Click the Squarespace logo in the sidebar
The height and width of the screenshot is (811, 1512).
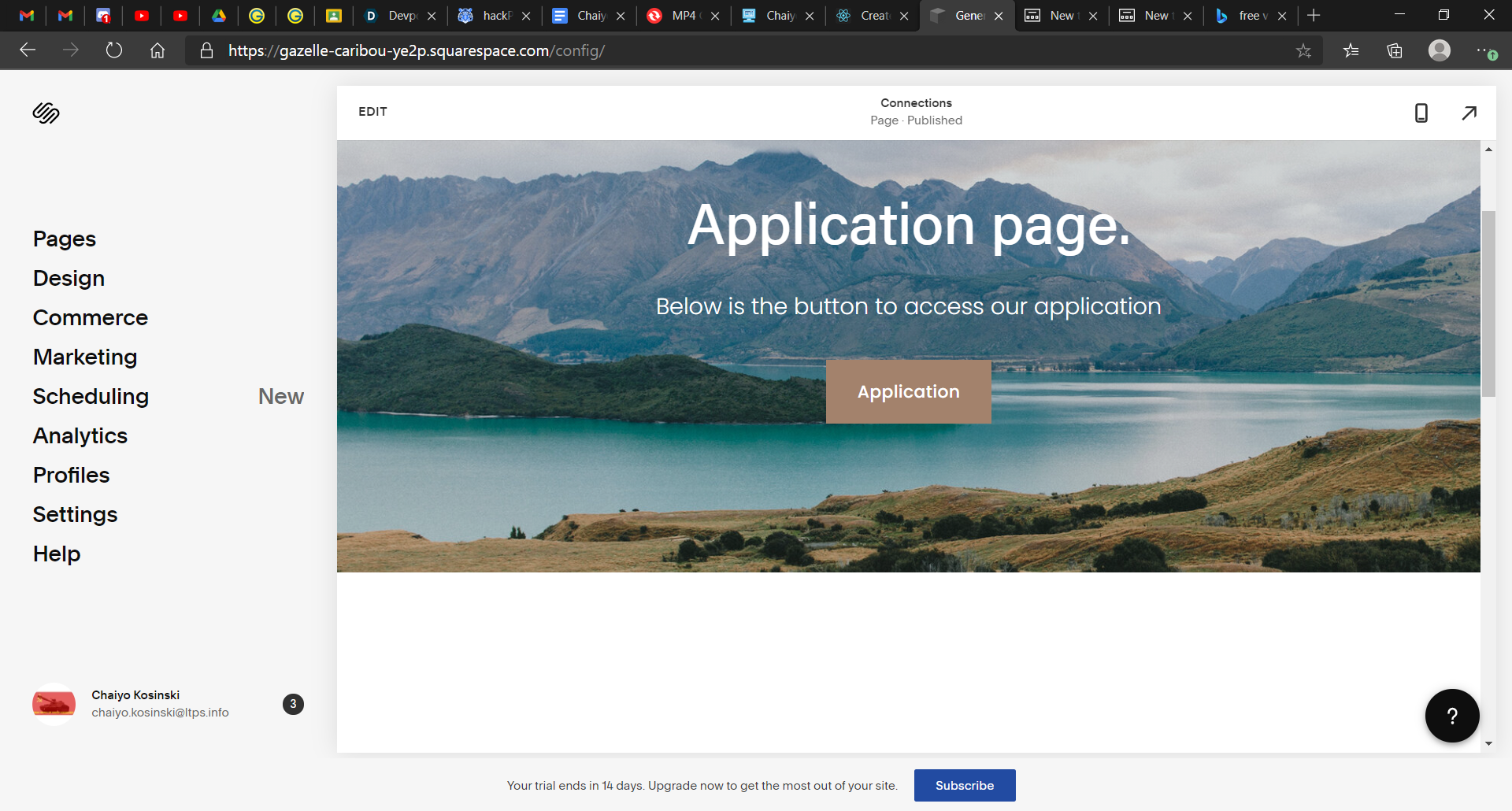point(46,113)
